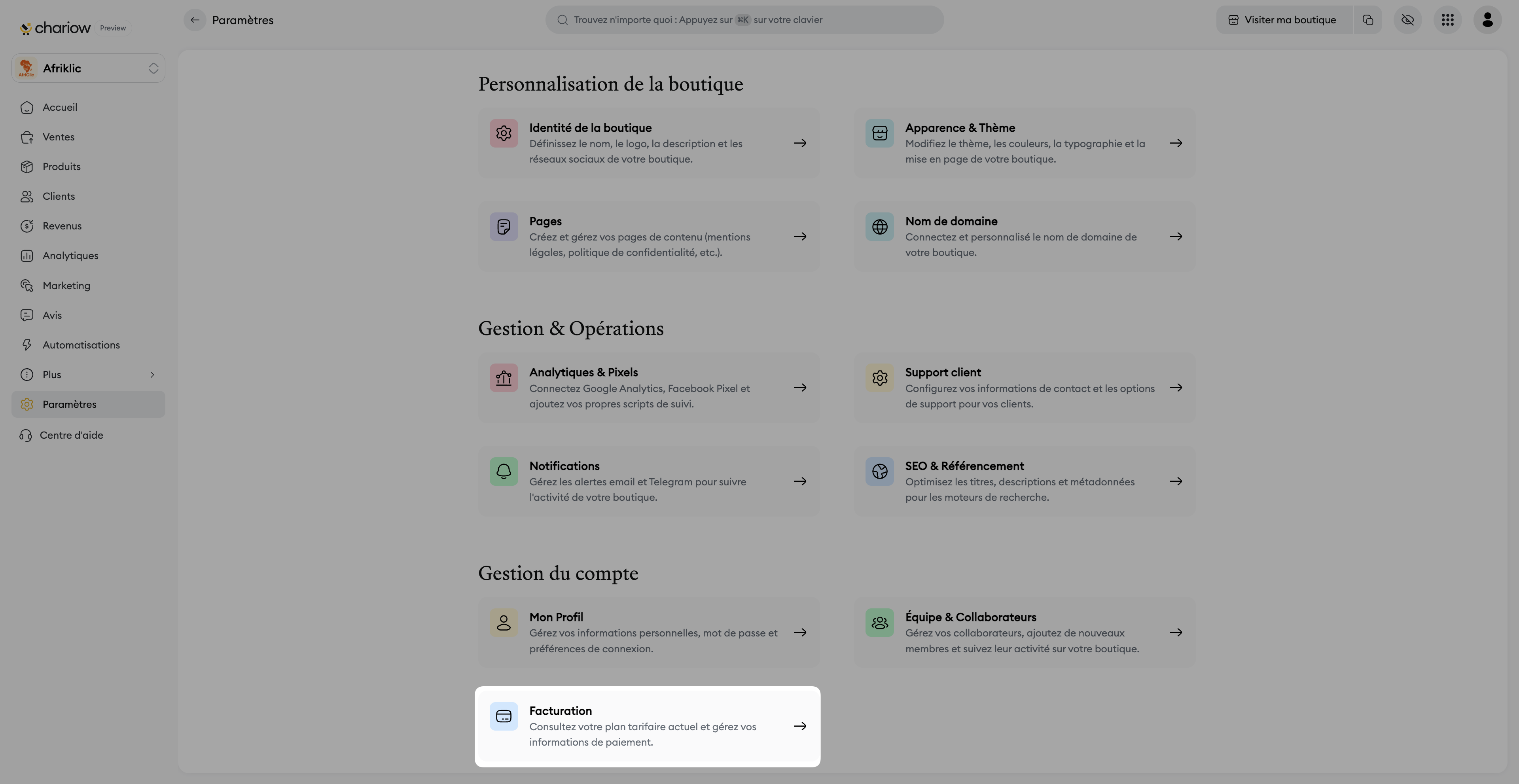The height and width of the screenshot is (784, 1519).
Task: Click the Équipe & Collaborateurs icon
Action: pos(879,623)
